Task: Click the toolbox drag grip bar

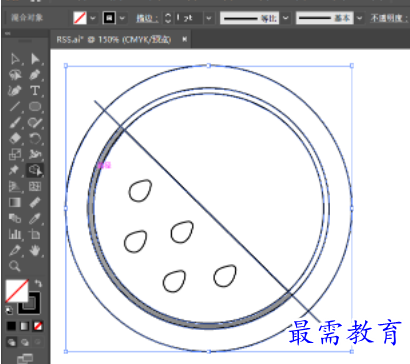Action: coord(25,41)
